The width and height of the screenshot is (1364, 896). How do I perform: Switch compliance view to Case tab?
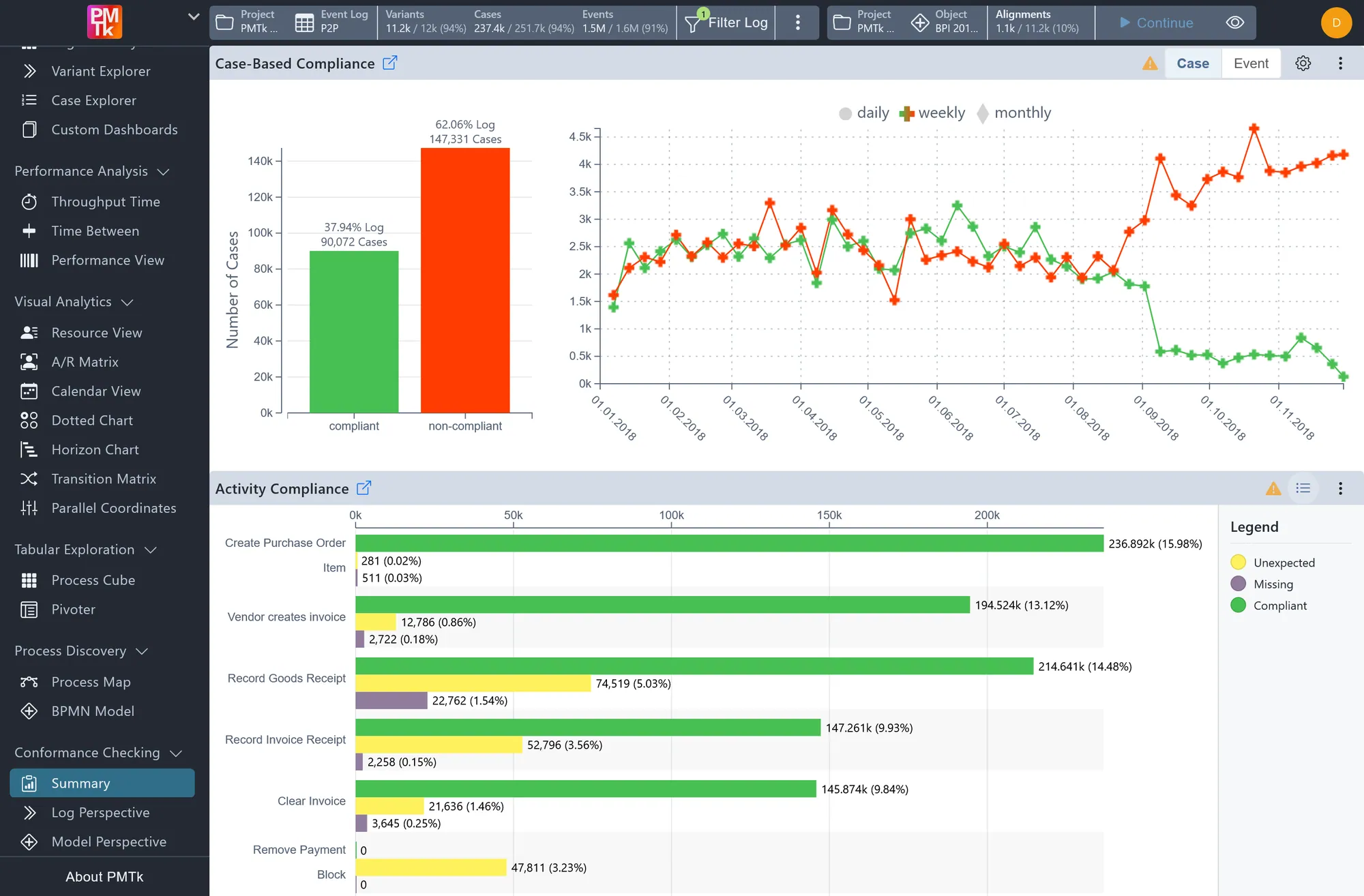click(1193, 63)
